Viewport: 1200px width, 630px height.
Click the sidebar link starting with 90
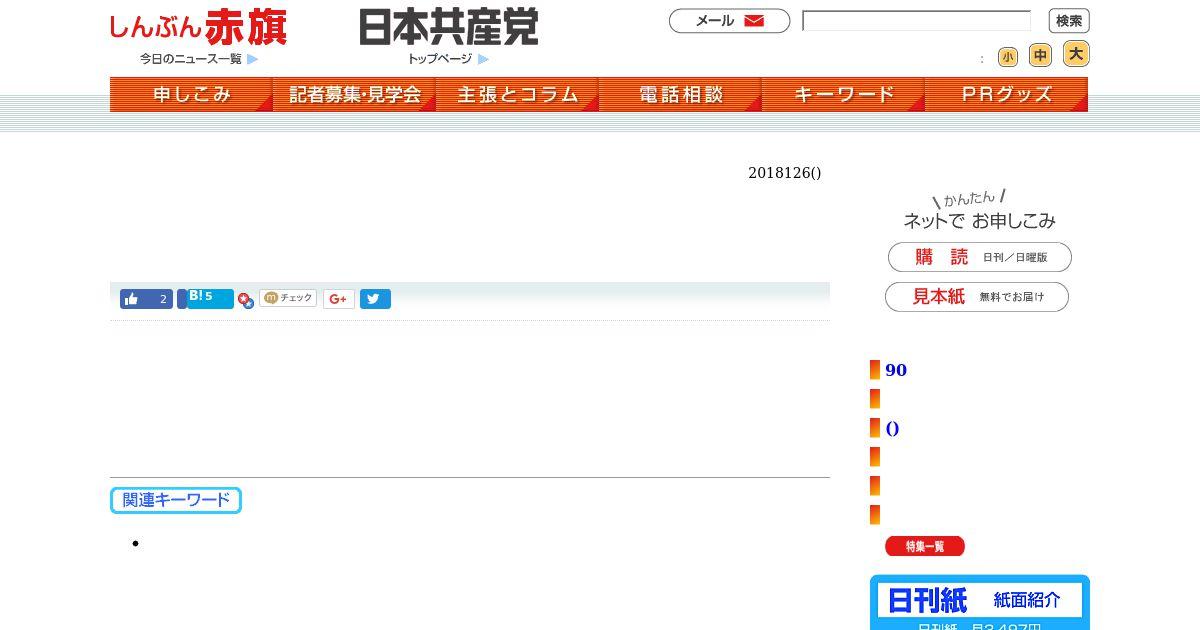896,370
